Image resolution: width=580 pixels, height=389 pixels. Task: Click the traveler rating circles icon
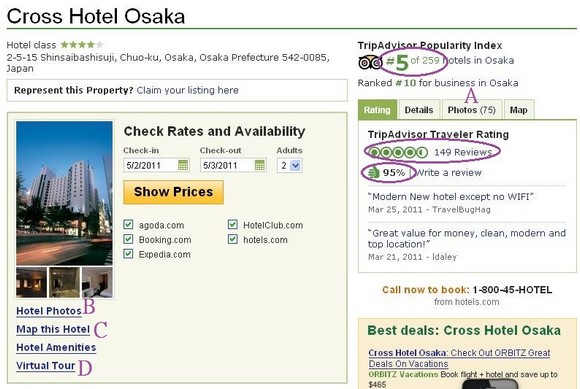(x=398, y=152)
